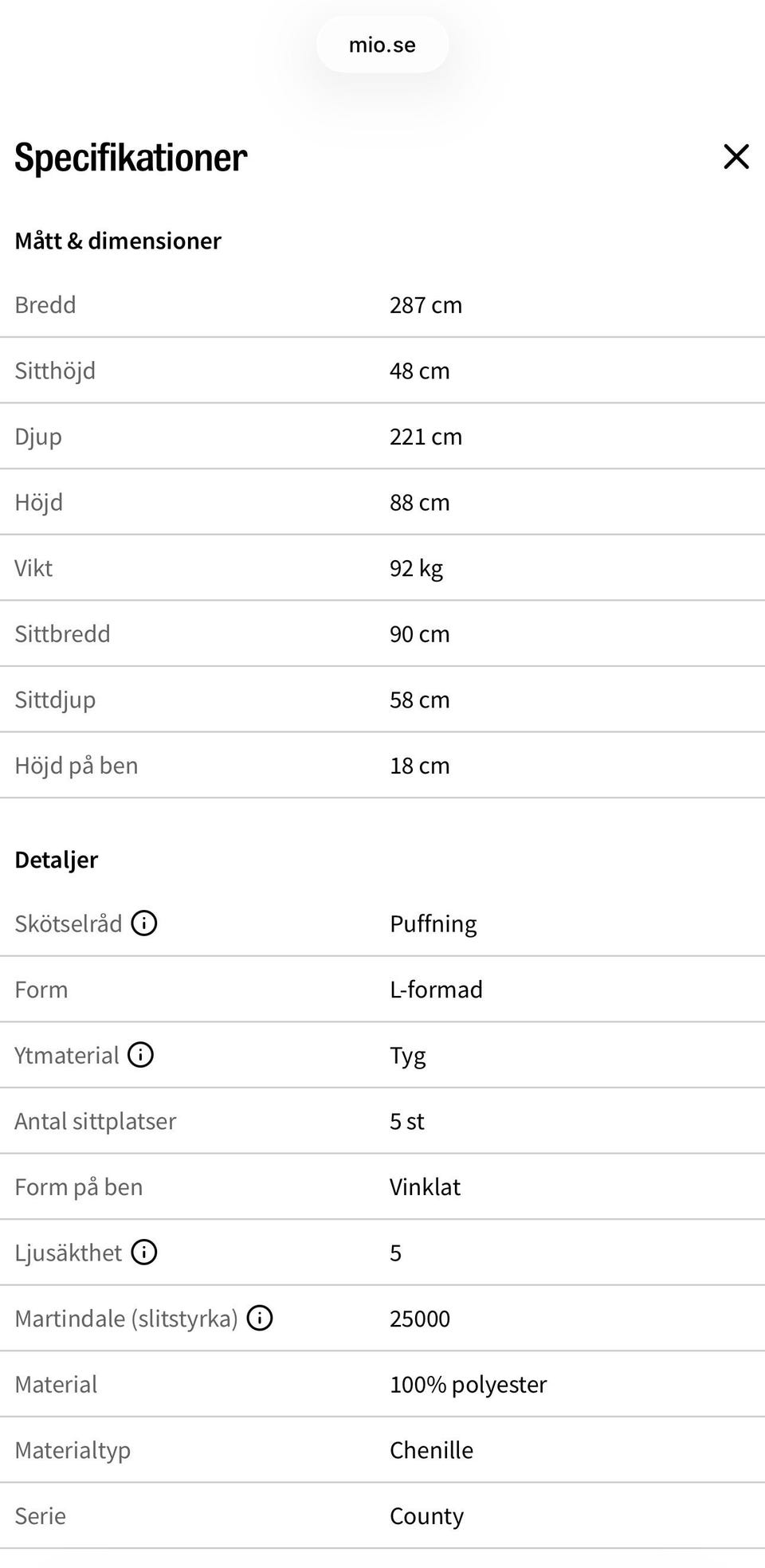The height and width of the screenshot is (1568, 765).
Task: Click the Tyg surface material value
Action: pos(407,1056)
